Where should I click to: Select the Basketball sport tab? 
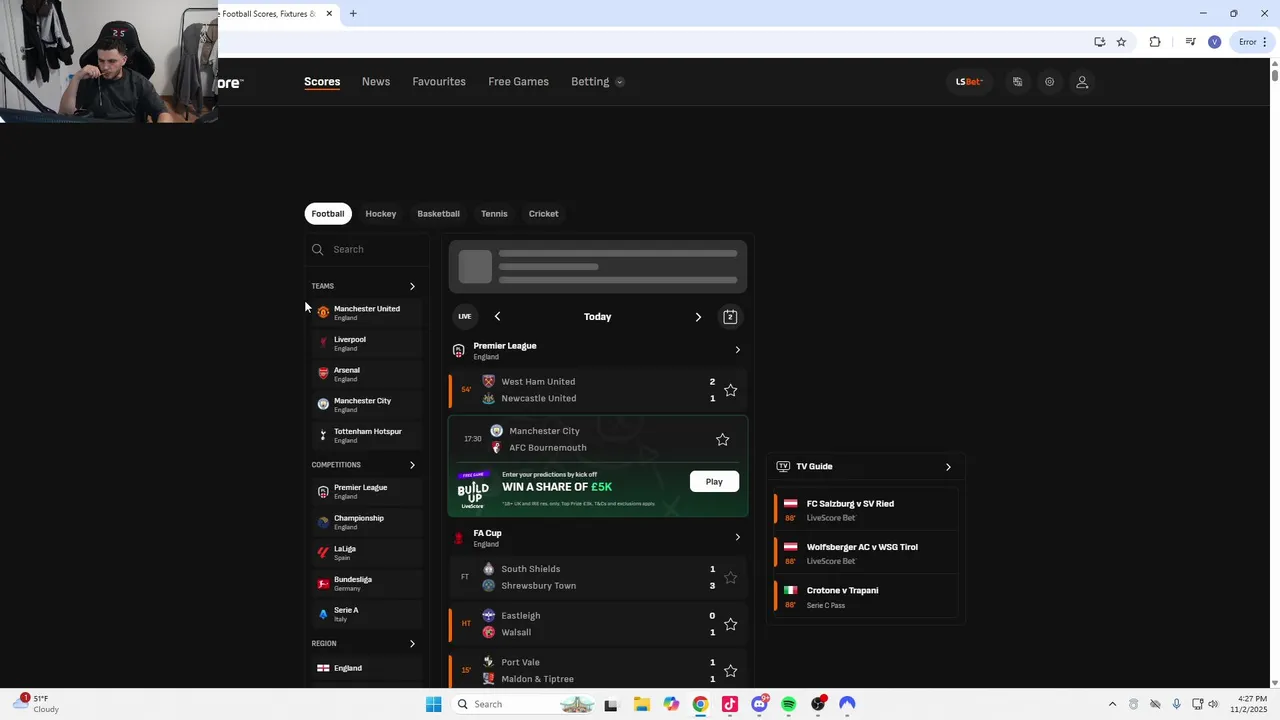pos(438,213)
